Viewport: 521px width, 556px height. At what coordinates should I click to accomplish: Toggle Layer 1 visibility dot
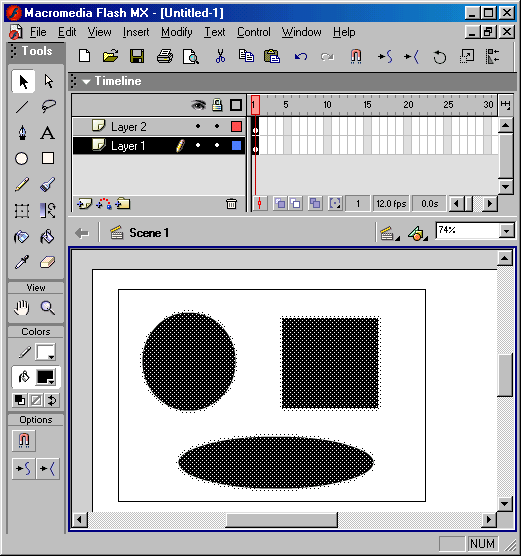[198, 145]
